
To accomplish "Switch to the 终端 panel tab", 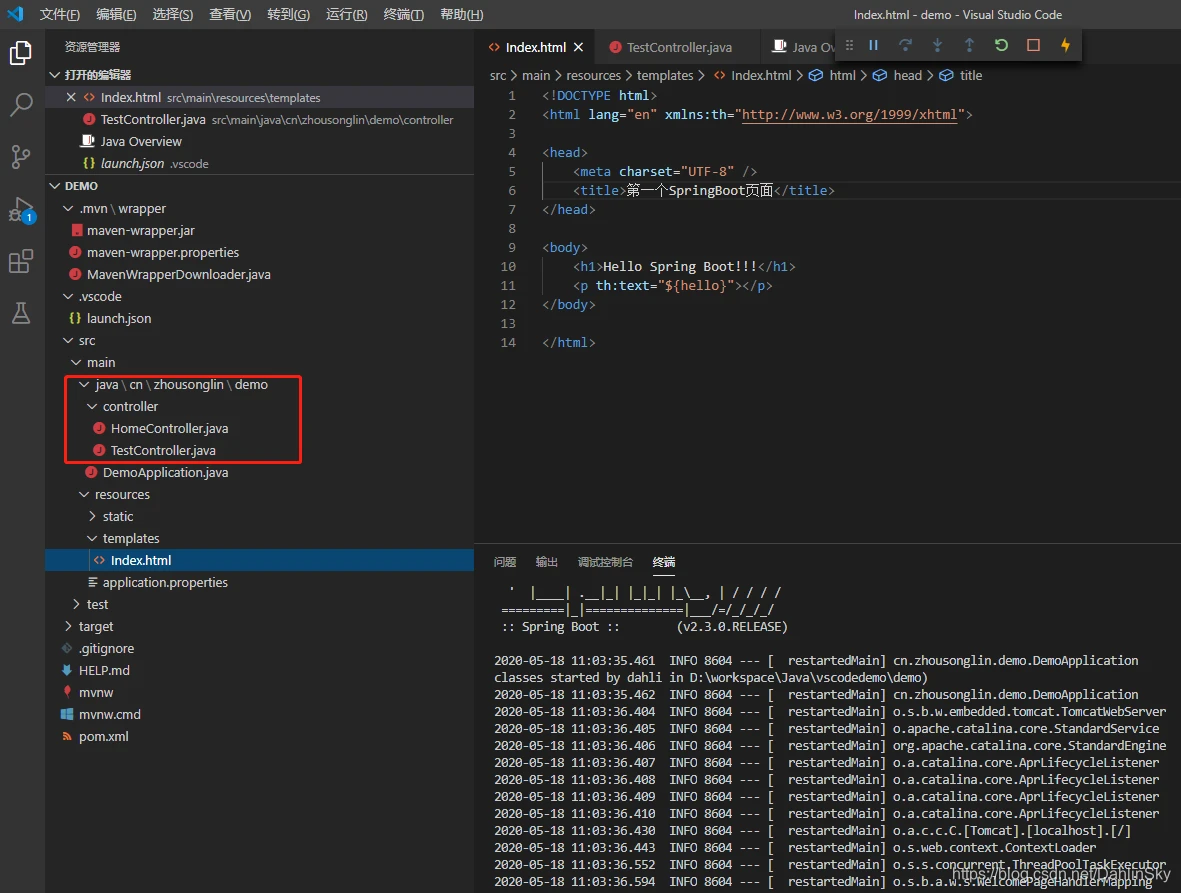I will click(x=664, y=562).
